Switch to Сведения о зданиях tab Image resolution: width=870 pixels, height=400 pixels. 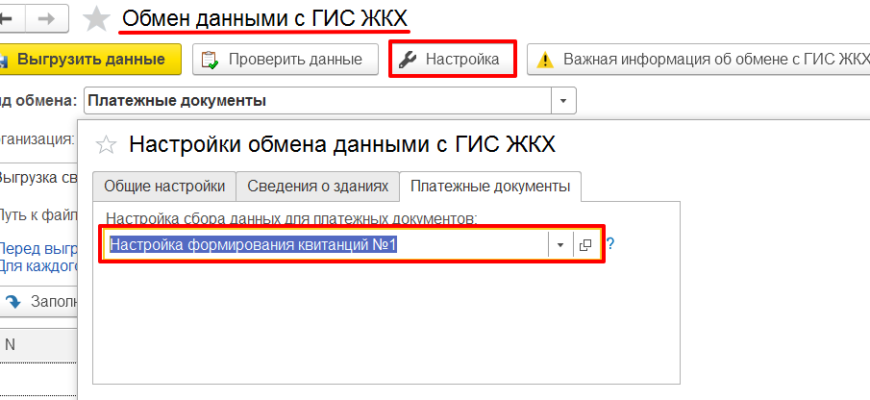point(317,186)
